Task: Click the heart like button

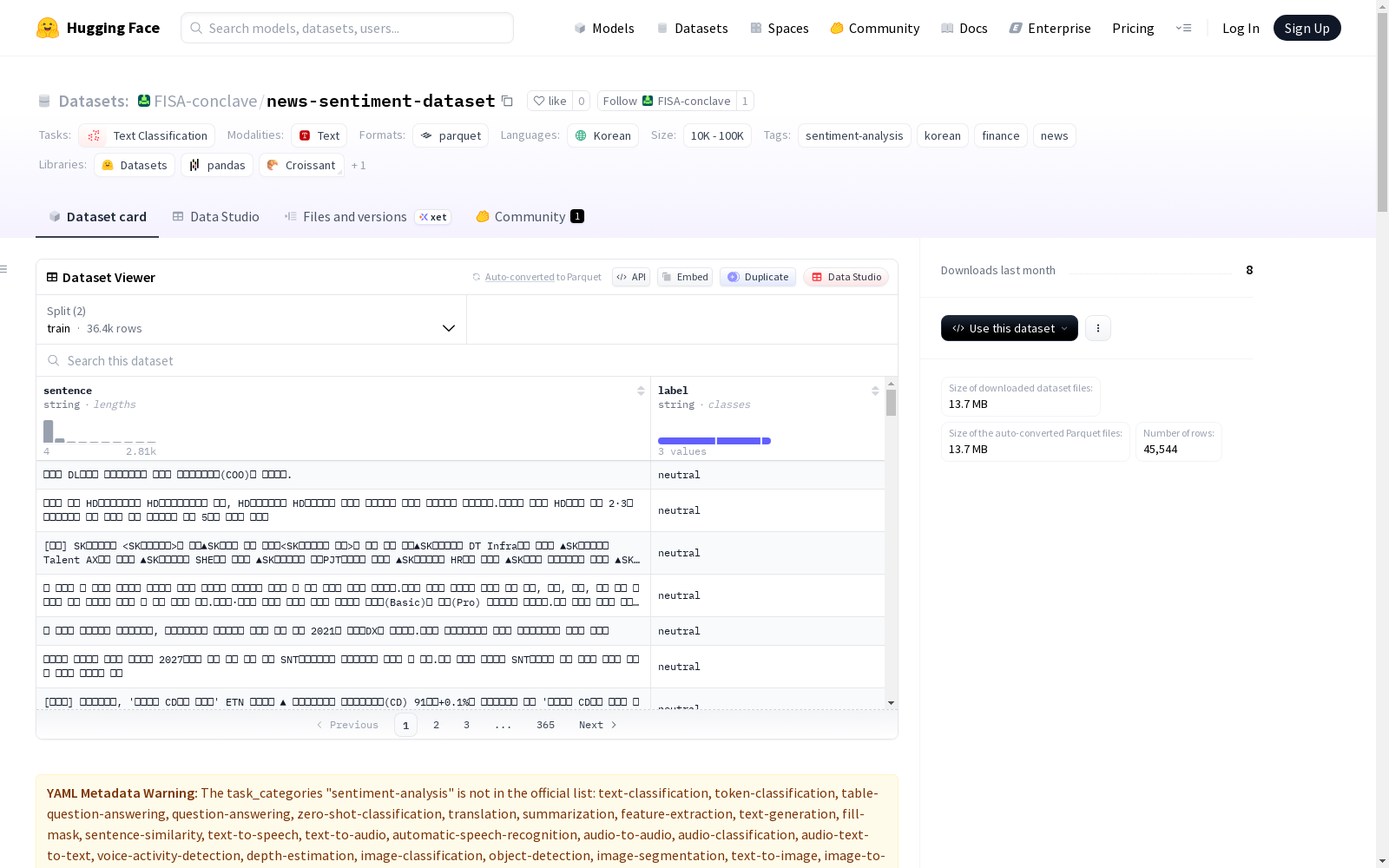Action: tap(550, 101)
